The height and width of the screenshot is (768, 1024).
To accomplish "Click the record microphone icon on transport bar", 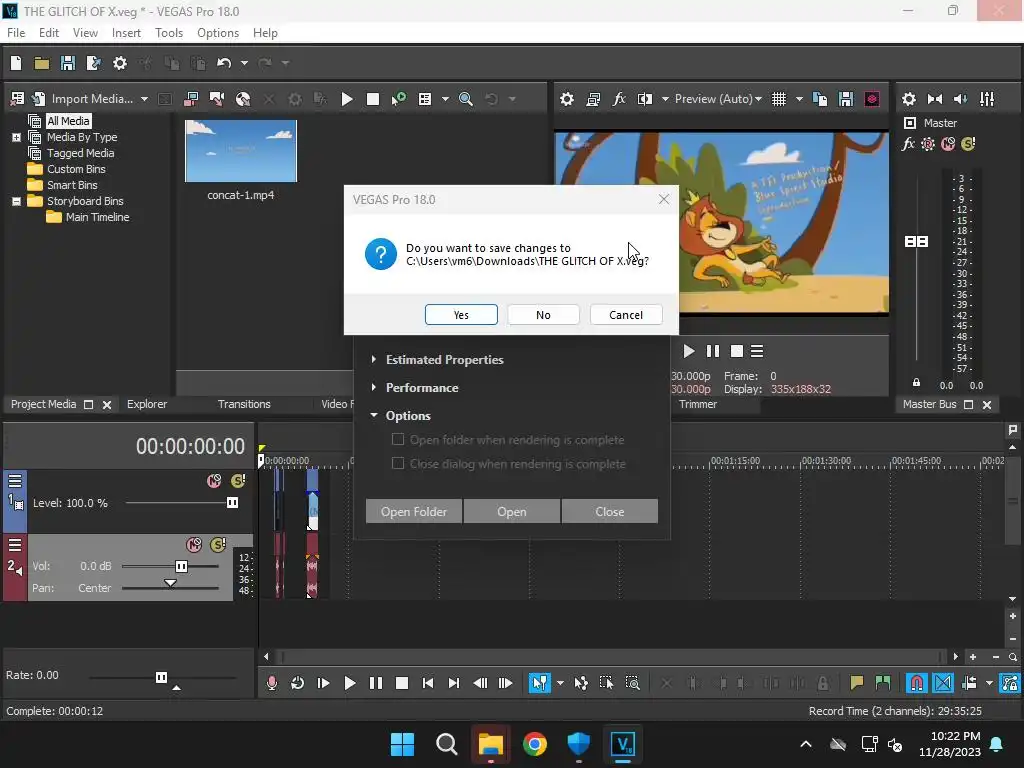I will [271, 683].
